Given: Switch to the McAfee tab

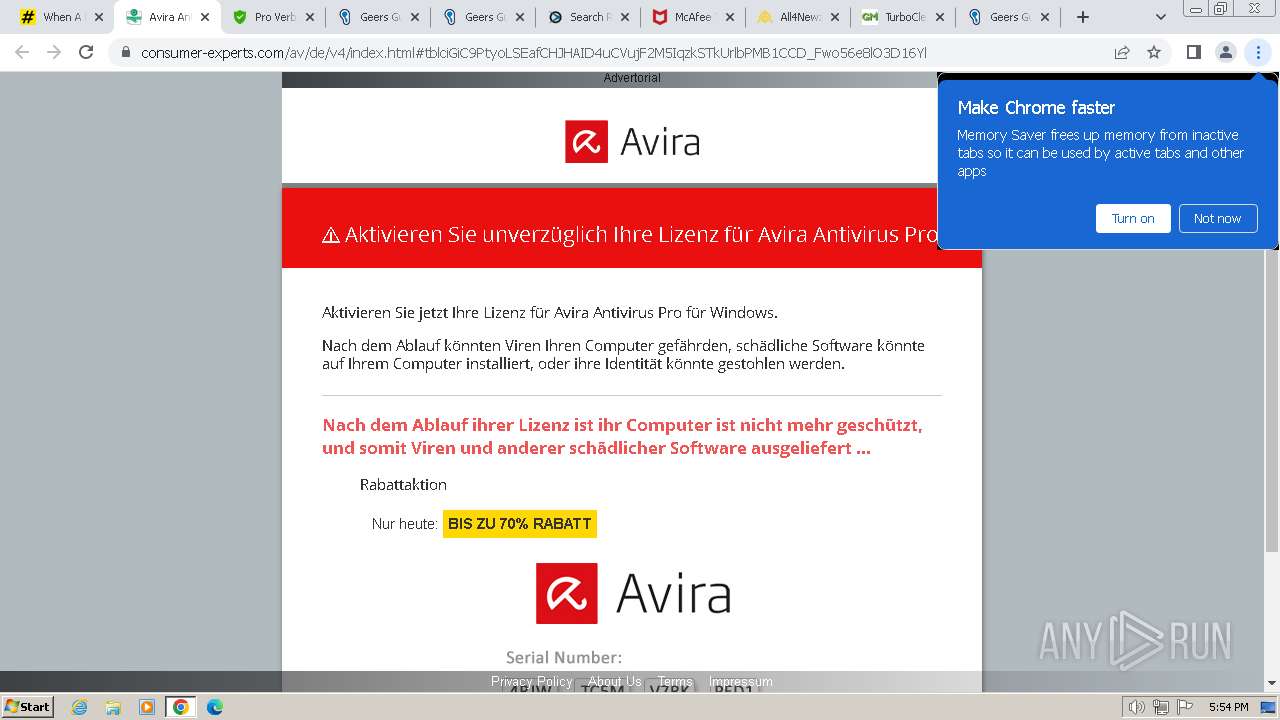Looking at the screenshot, I should [693, 17].
